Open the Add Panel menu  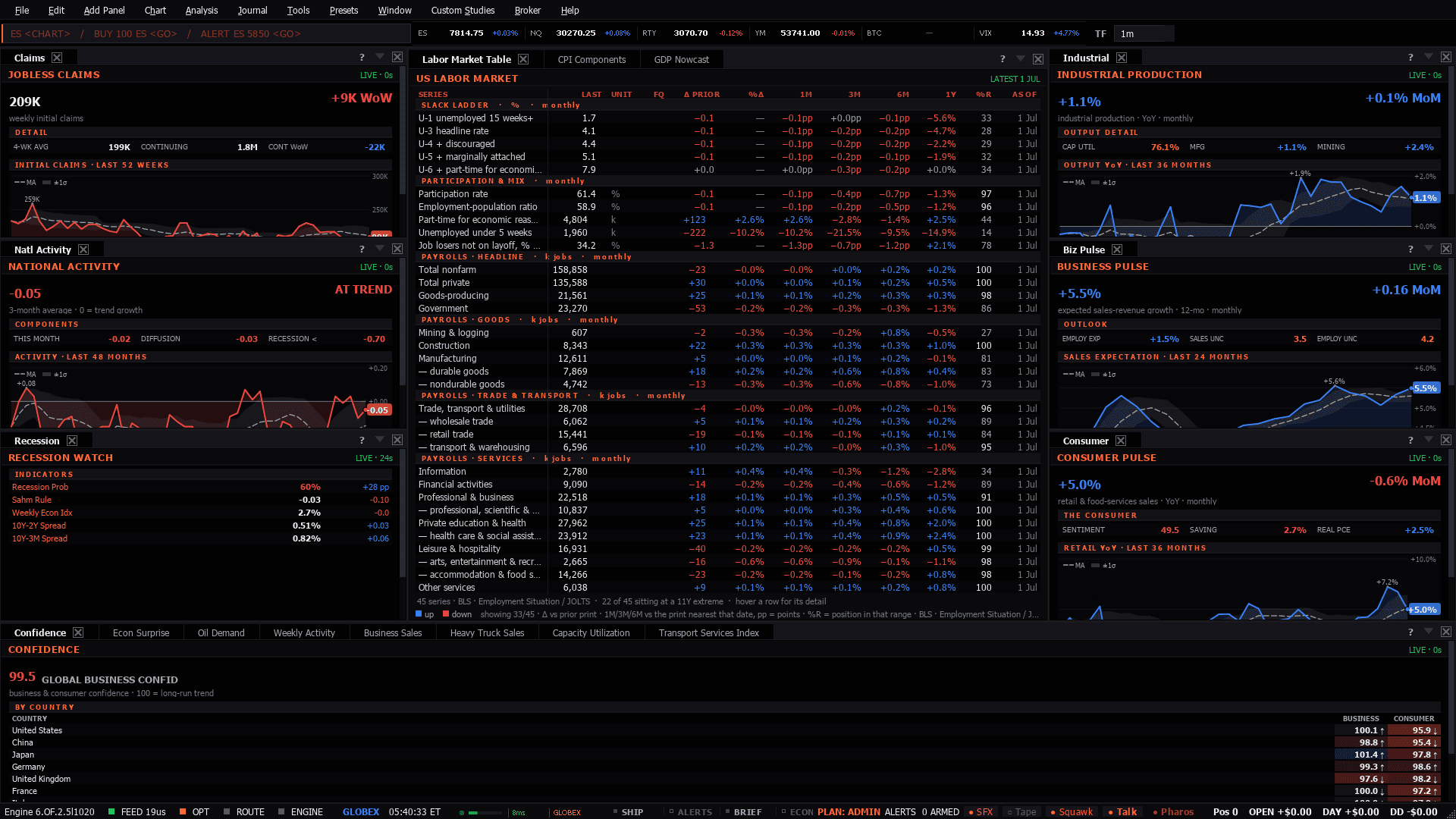click(104, 10)
